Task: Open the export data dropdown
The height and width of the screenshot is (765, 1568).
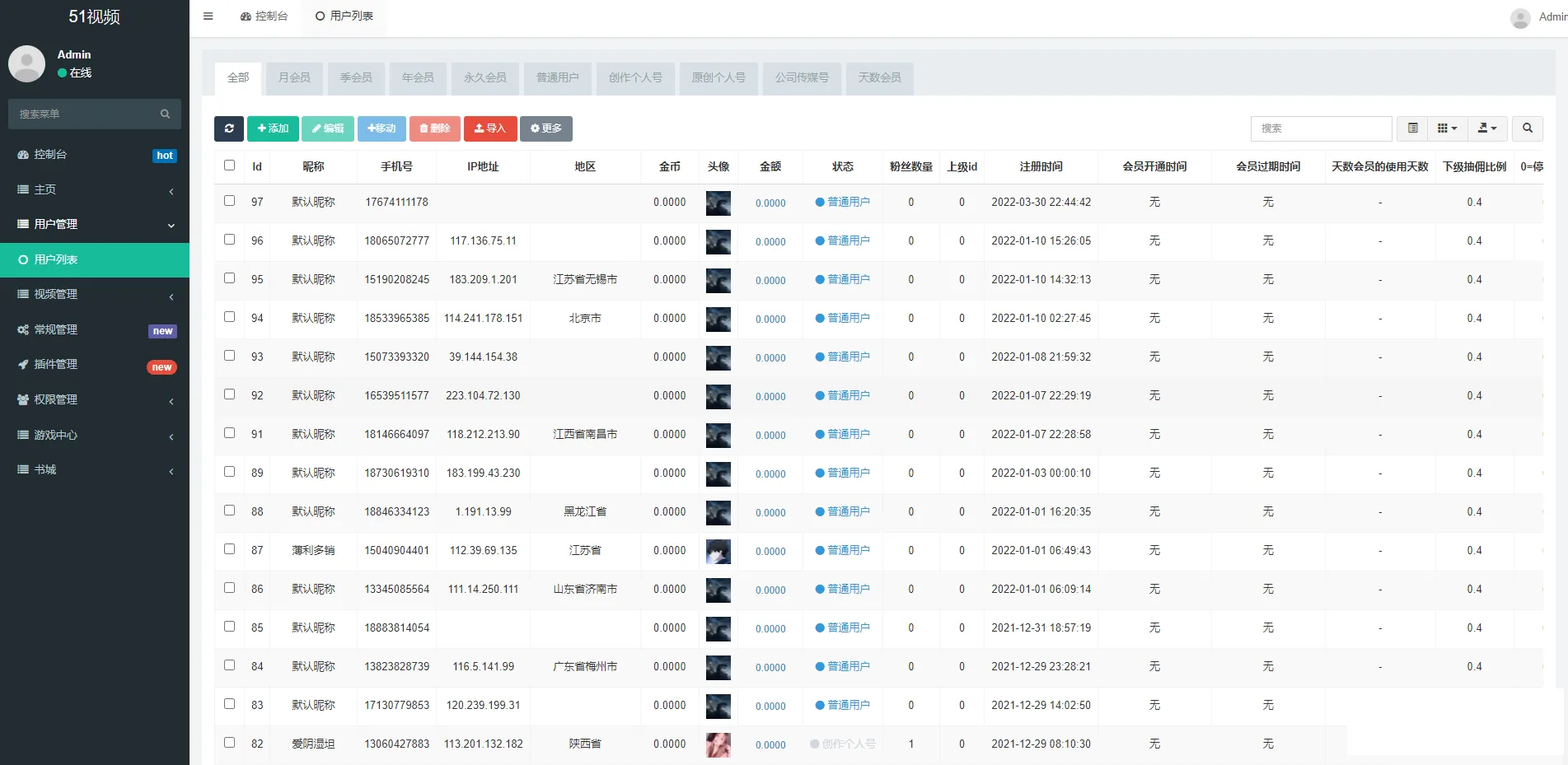Action: point(1486,128)
